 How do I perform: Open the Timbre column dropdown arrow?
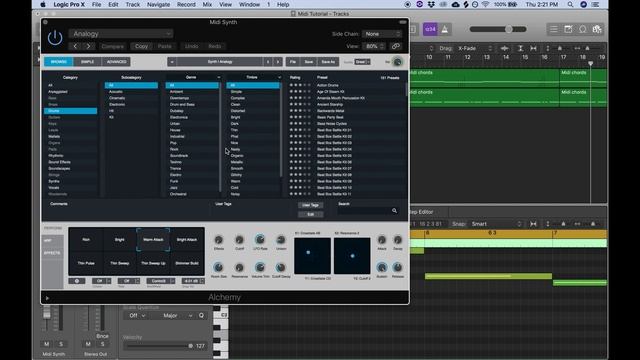(279, 77)
